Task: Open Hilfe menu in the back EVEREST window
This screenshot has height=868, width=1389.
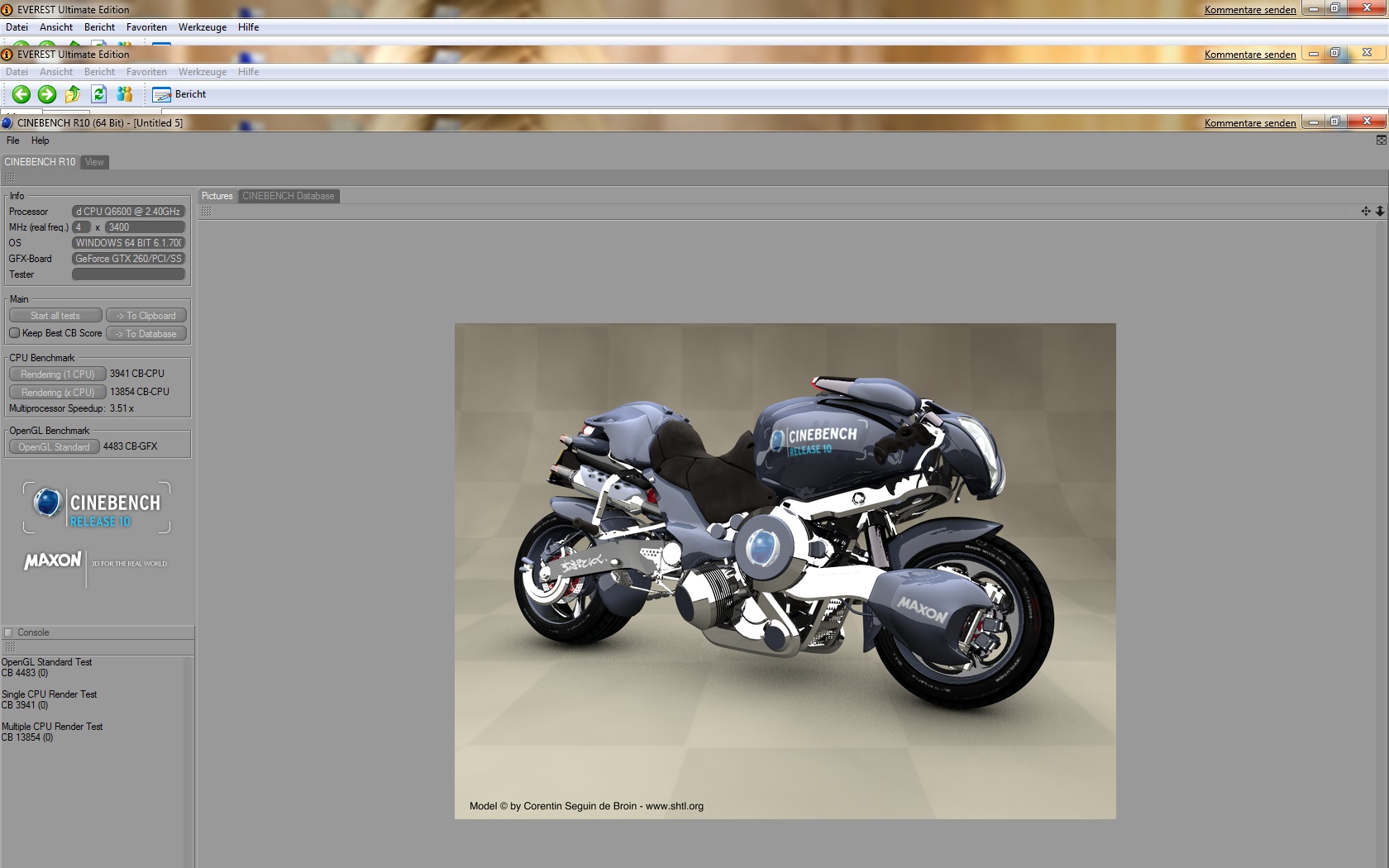Action: [x=248, y=27]
